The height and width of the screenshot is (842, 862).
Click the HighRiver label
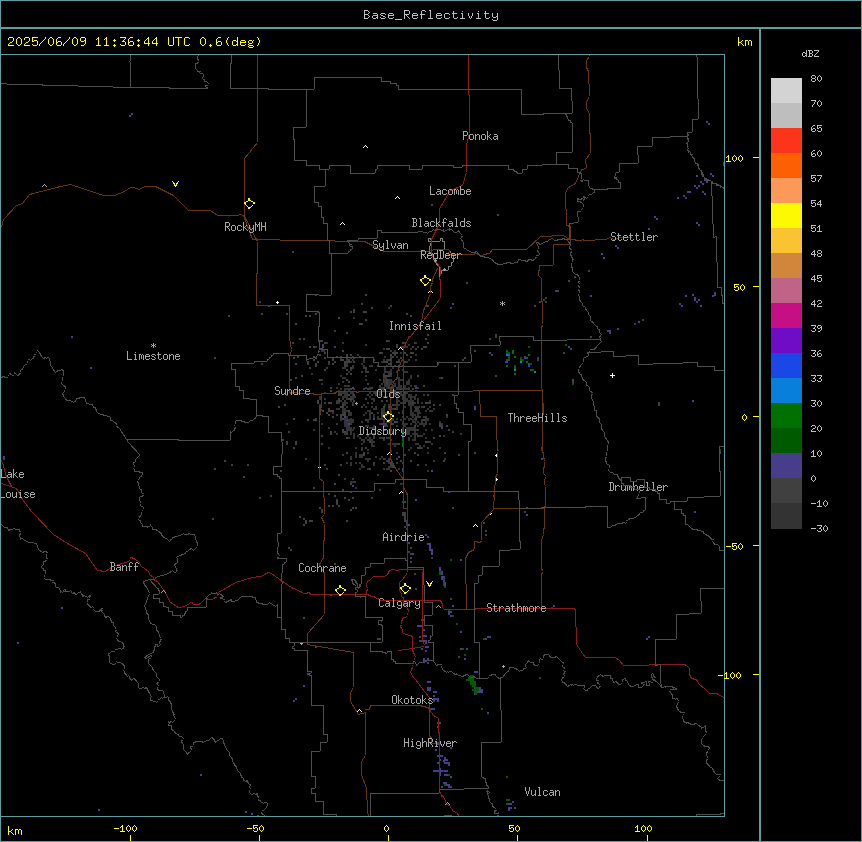(430, 743)
